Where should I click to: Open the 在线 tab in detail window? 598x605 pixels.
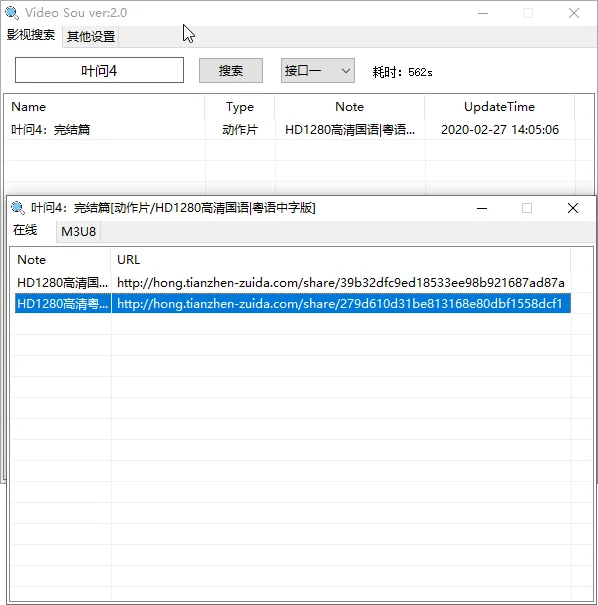tap(25, 230)
